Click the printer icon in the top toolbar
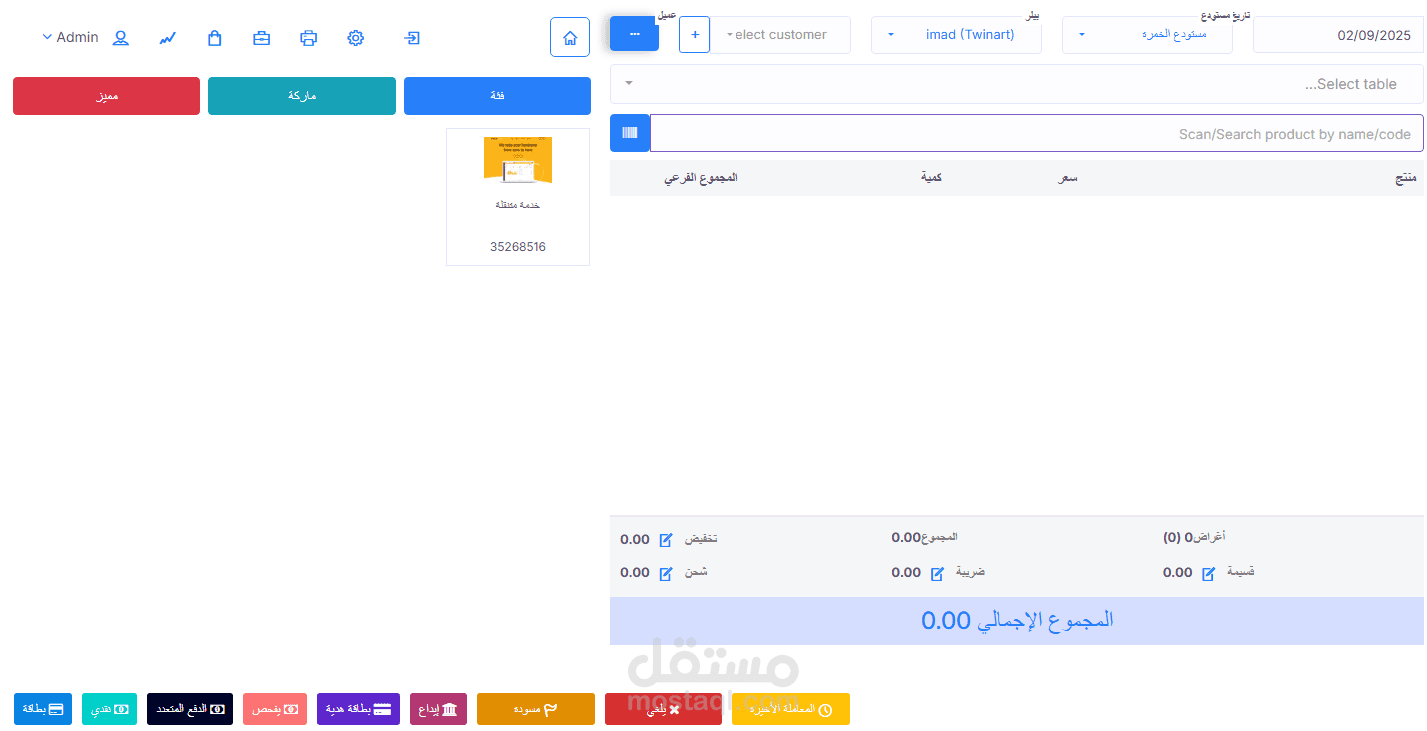 pyautogui.click(x=308, y=37)
